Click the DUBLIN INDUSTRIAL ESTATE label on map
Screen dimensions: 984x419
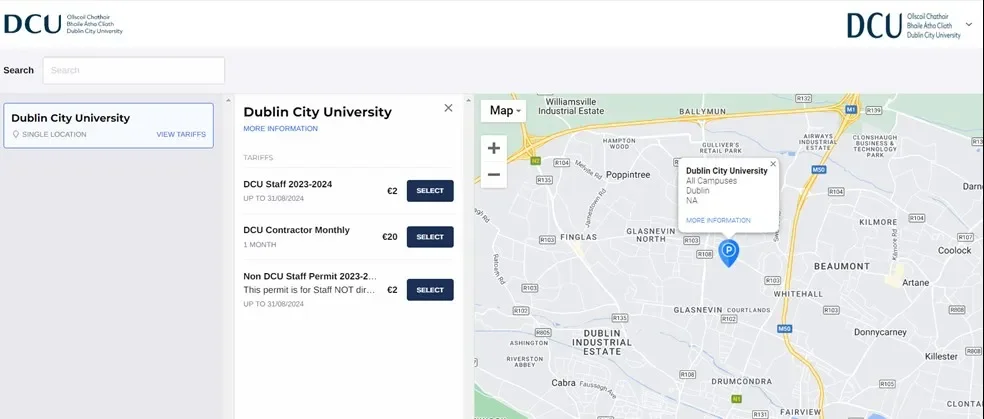[x=602, y=342]
